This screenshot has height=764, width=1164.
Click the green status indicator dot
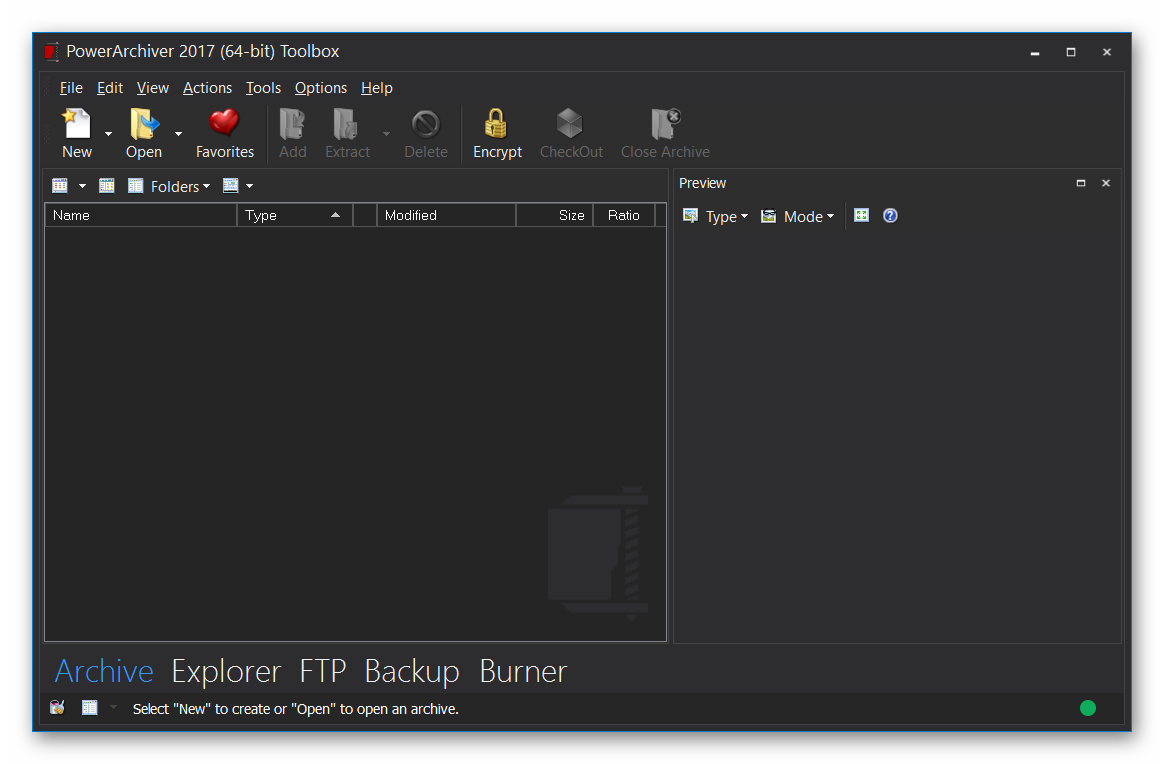pyautogui.click(x=1088, y=708)
